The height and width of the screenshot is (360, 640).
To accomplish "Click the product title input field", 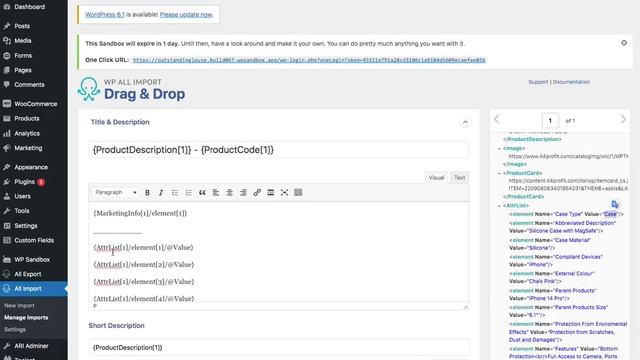I will [x=278, y=150].
